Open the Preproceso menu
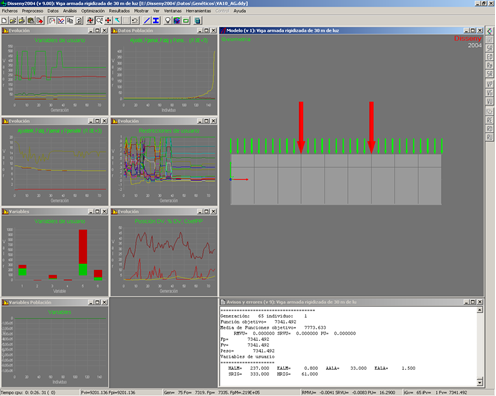 click(32, 11)
